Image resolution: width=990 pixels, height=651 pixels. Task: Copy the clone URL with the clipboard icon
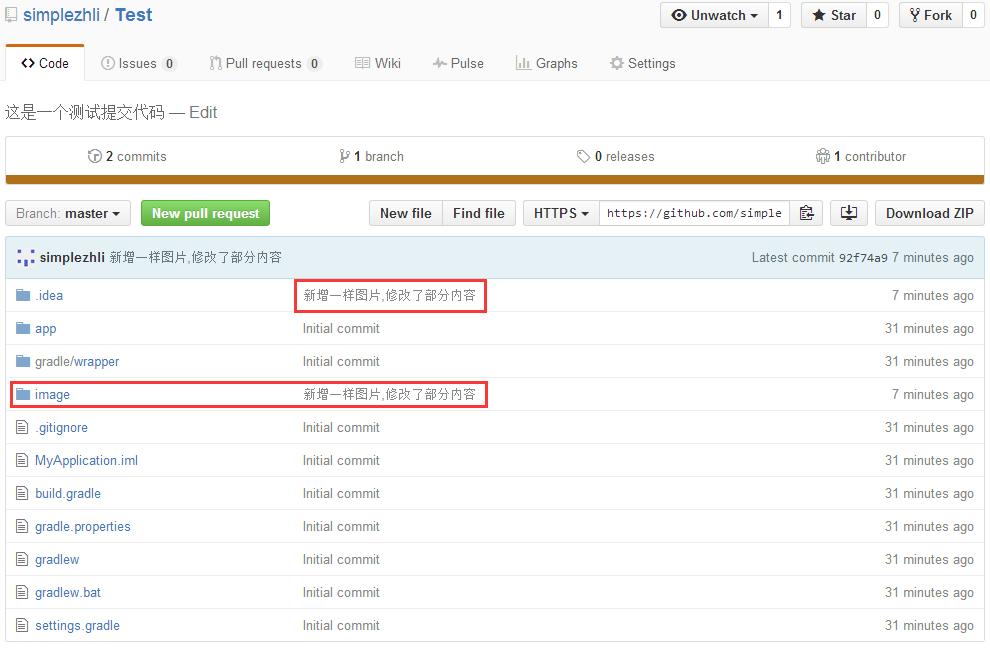[806, 213]
